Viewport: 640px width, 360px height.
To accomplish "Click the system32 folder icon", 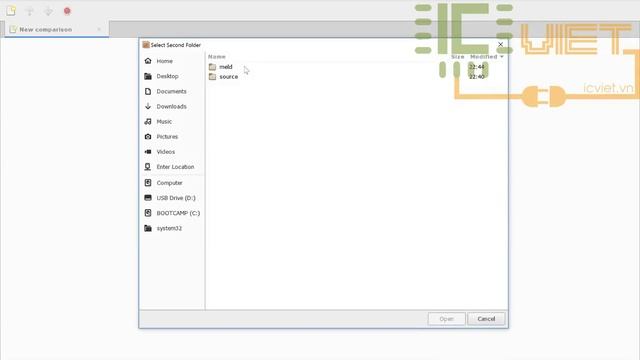I will click(148, 228).
